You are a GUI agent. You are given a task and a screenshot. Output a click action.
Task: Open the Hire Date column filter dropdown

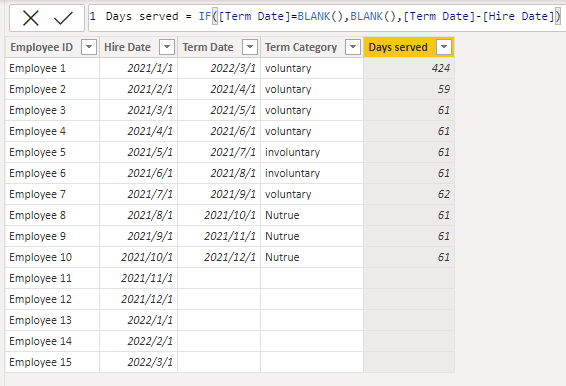click(167, 47)
